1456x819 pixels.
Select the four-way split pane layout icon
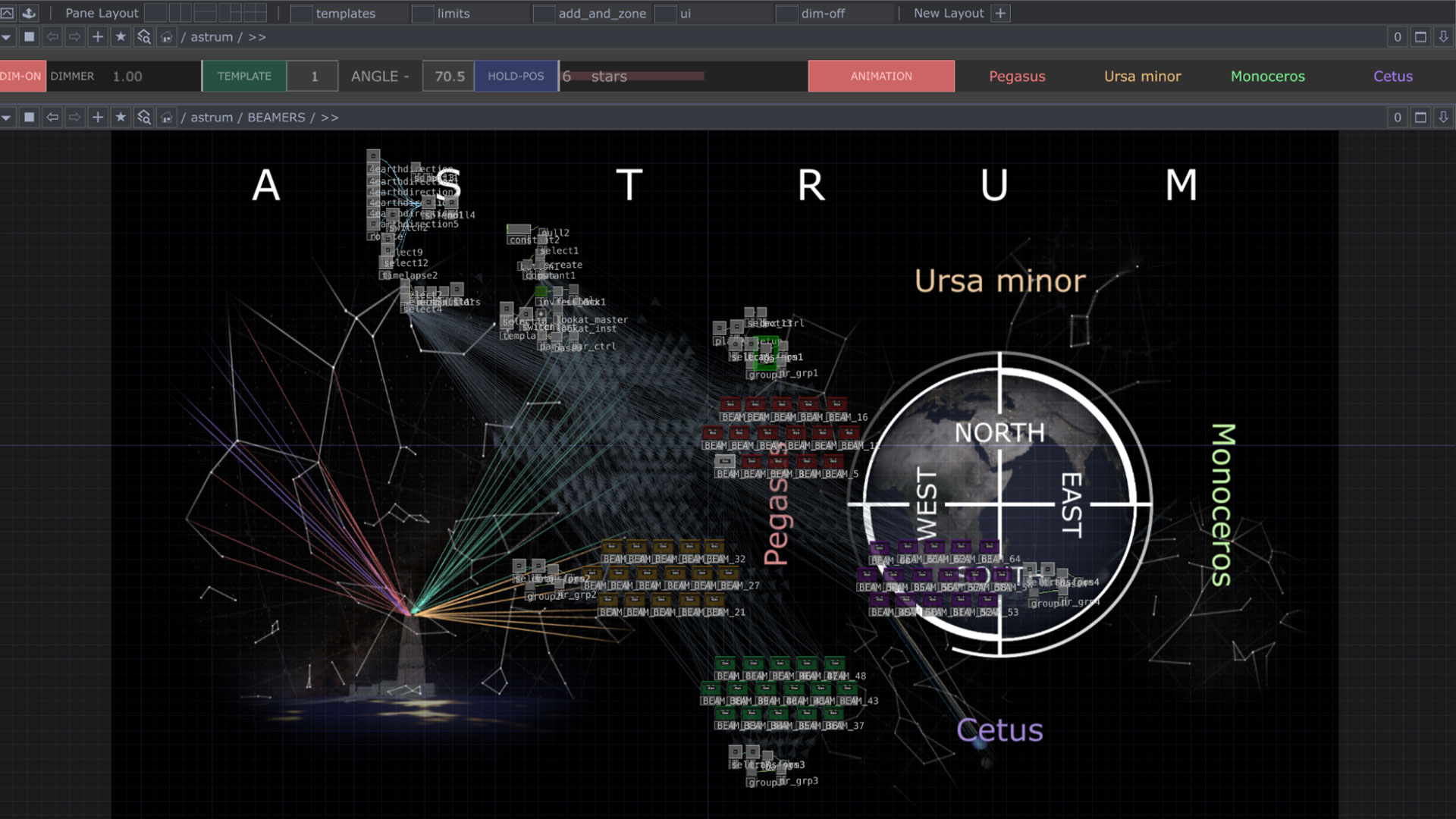point(255,13)
